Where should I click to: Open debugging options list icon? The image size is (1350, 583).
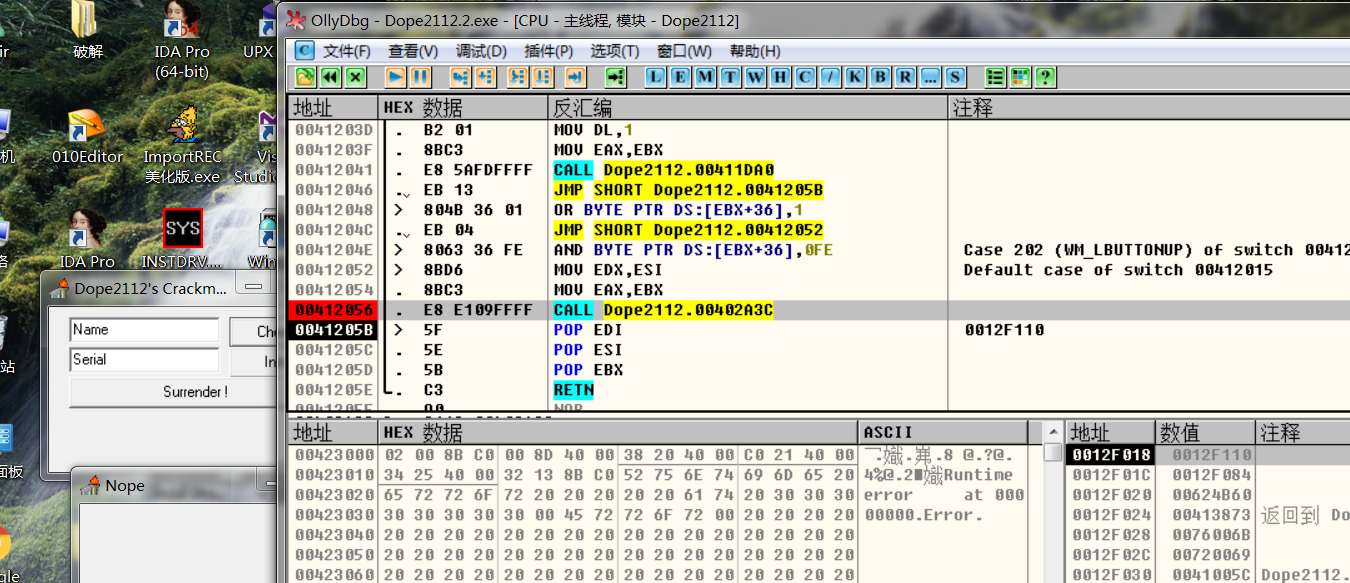click(996, 76)
